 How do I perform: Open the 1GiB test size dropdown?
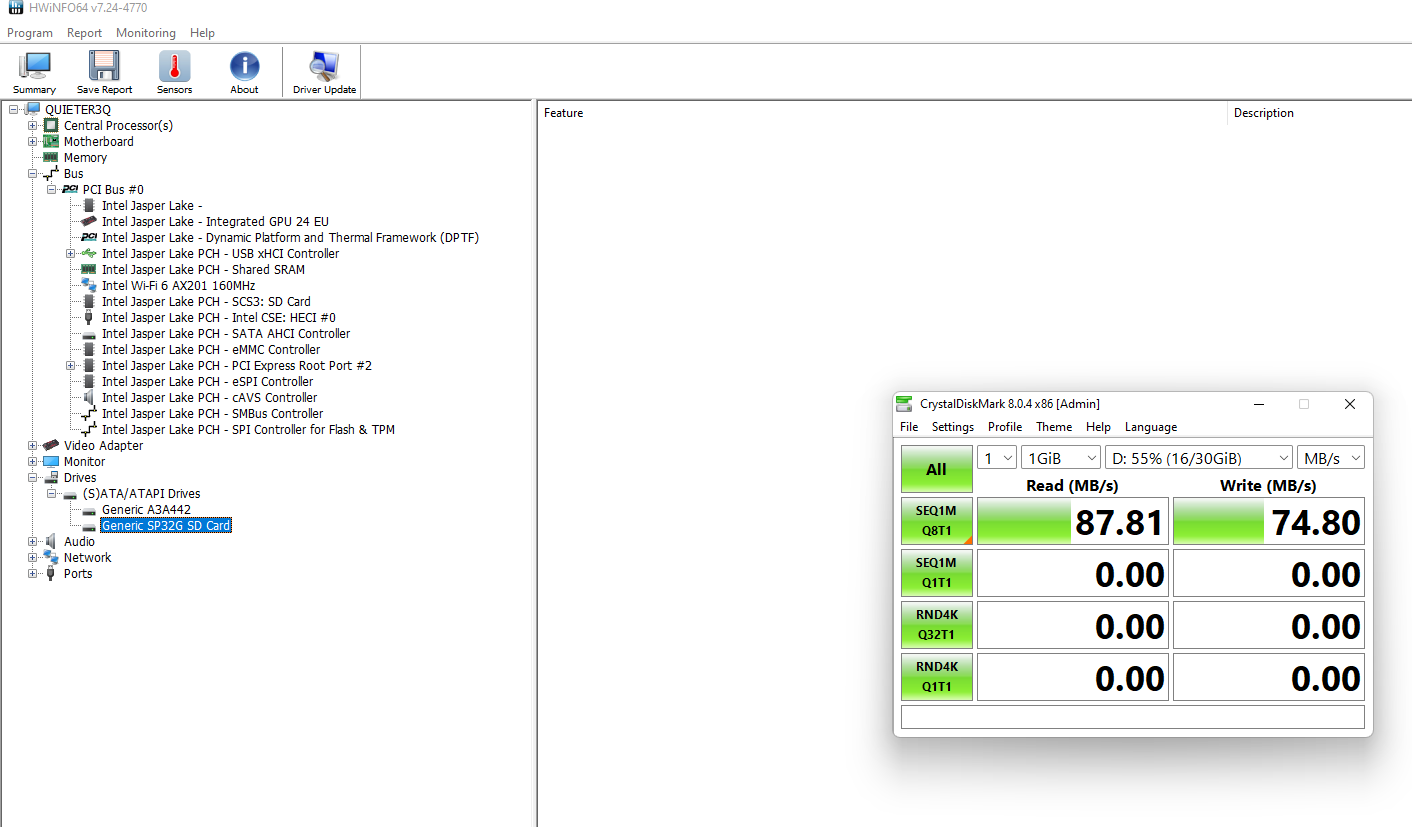(1061, 458)
